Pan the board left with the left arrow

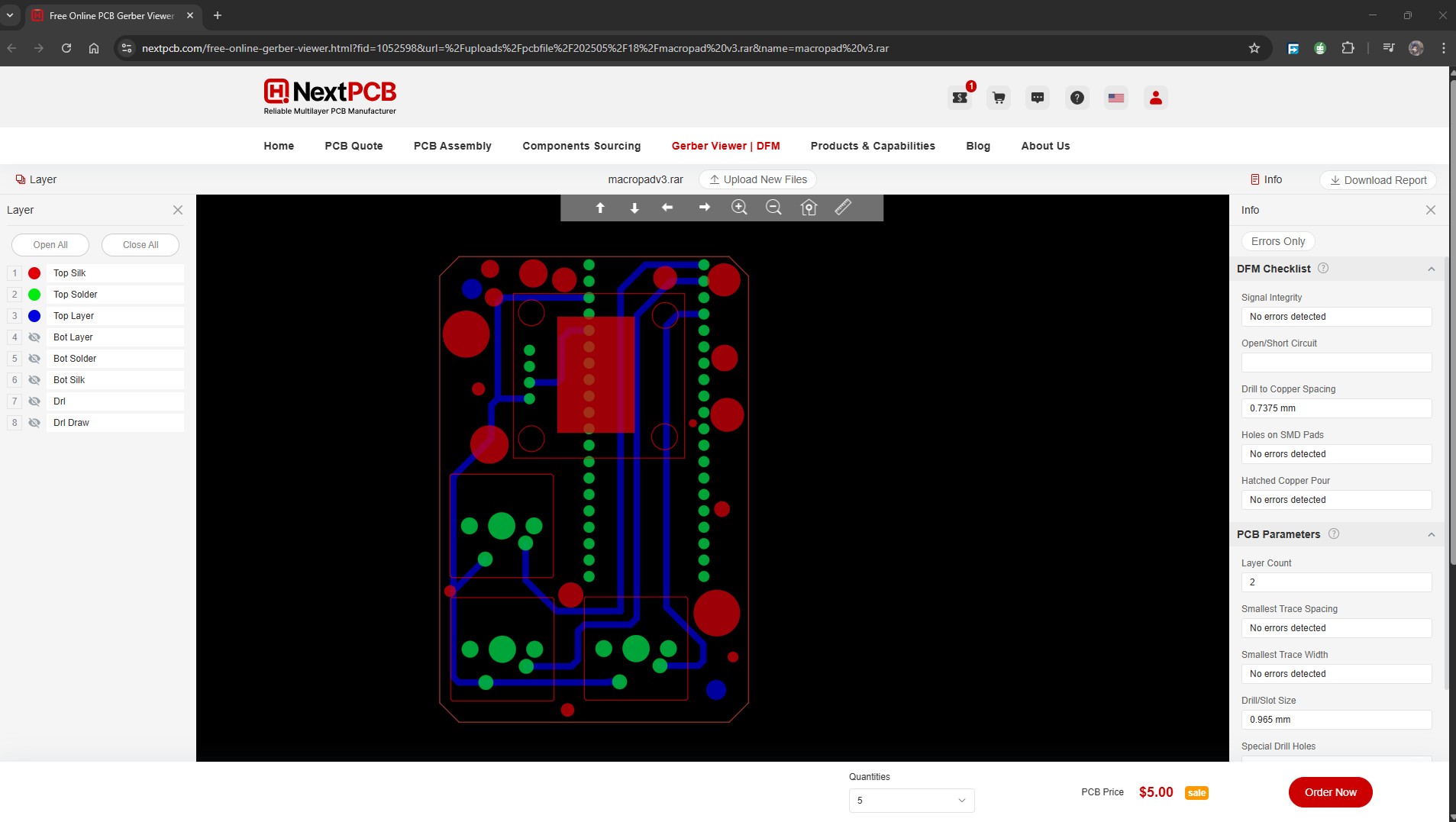667,208
